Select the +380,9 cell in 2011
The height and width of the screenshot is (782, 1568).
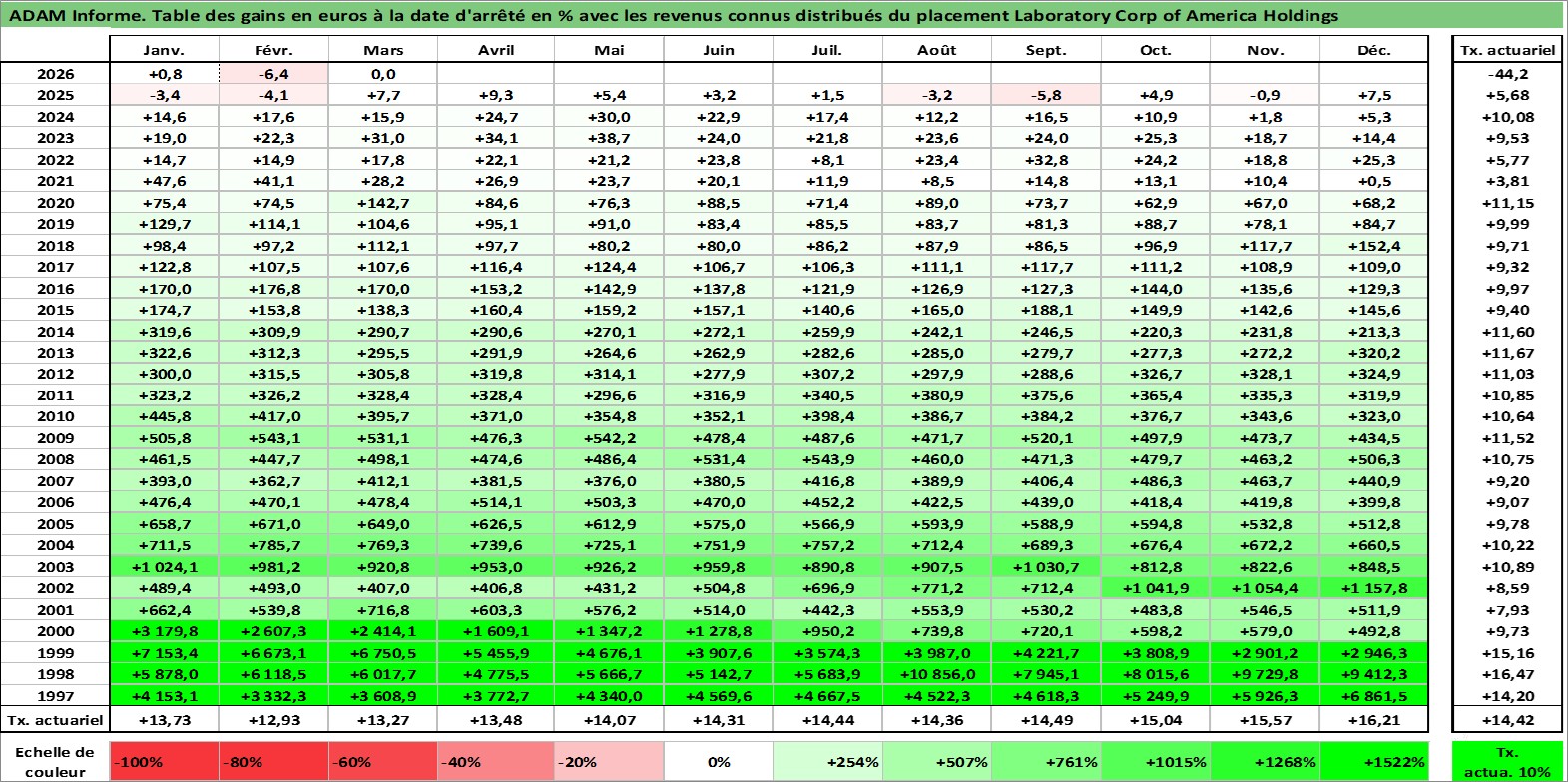click(x=937, y=395)
